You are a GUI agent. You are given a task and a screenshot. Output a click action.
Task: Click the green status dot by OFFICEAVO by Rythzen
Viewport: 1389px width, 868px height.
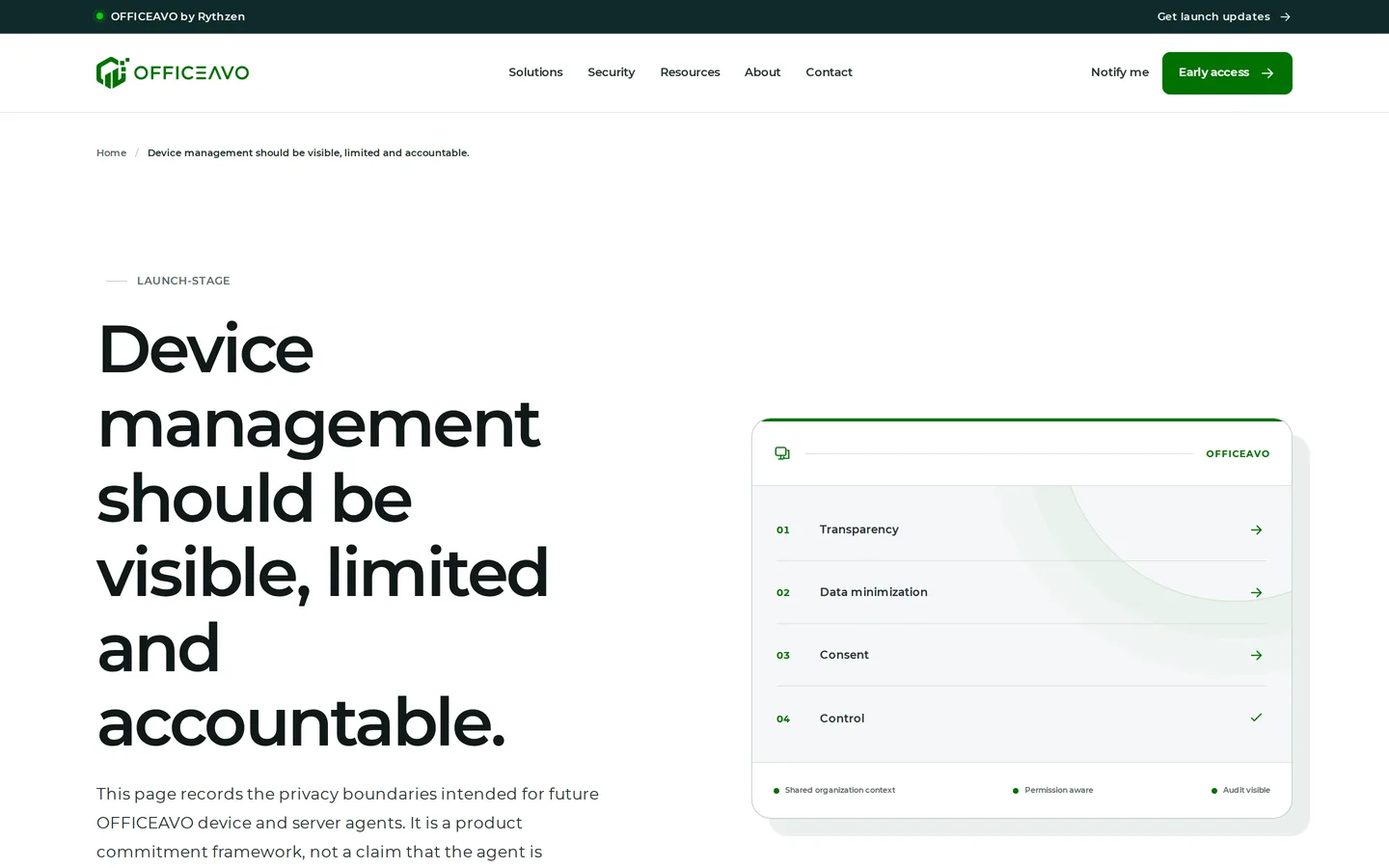(x=99, y=16)
